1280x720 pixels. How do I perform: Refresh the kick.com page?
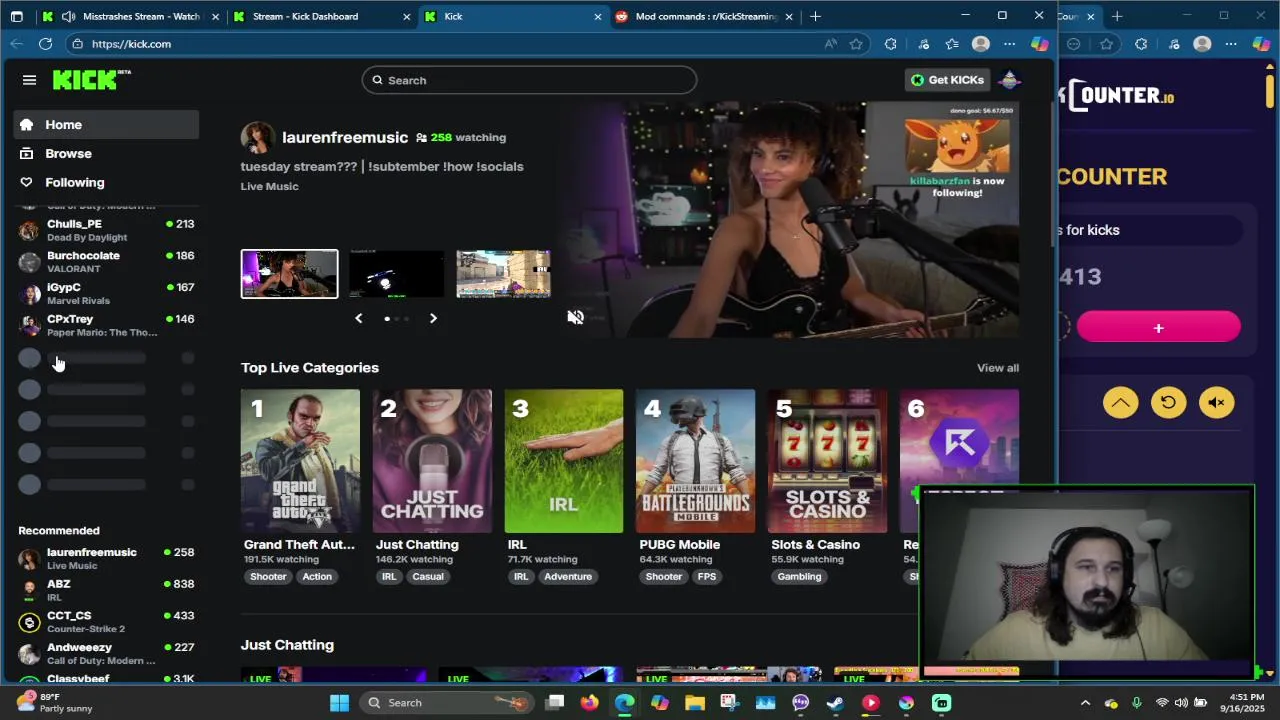coord(45,44)
